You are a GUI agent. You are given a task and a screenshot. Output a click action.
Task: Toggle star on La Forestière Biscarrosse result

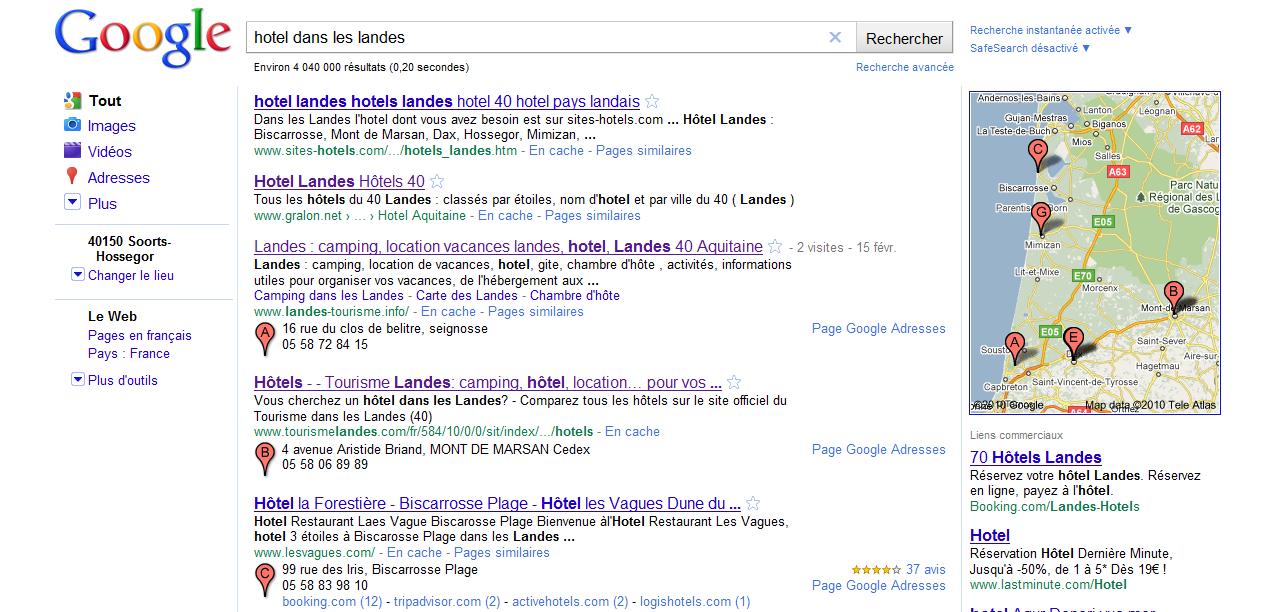(754, 504)
